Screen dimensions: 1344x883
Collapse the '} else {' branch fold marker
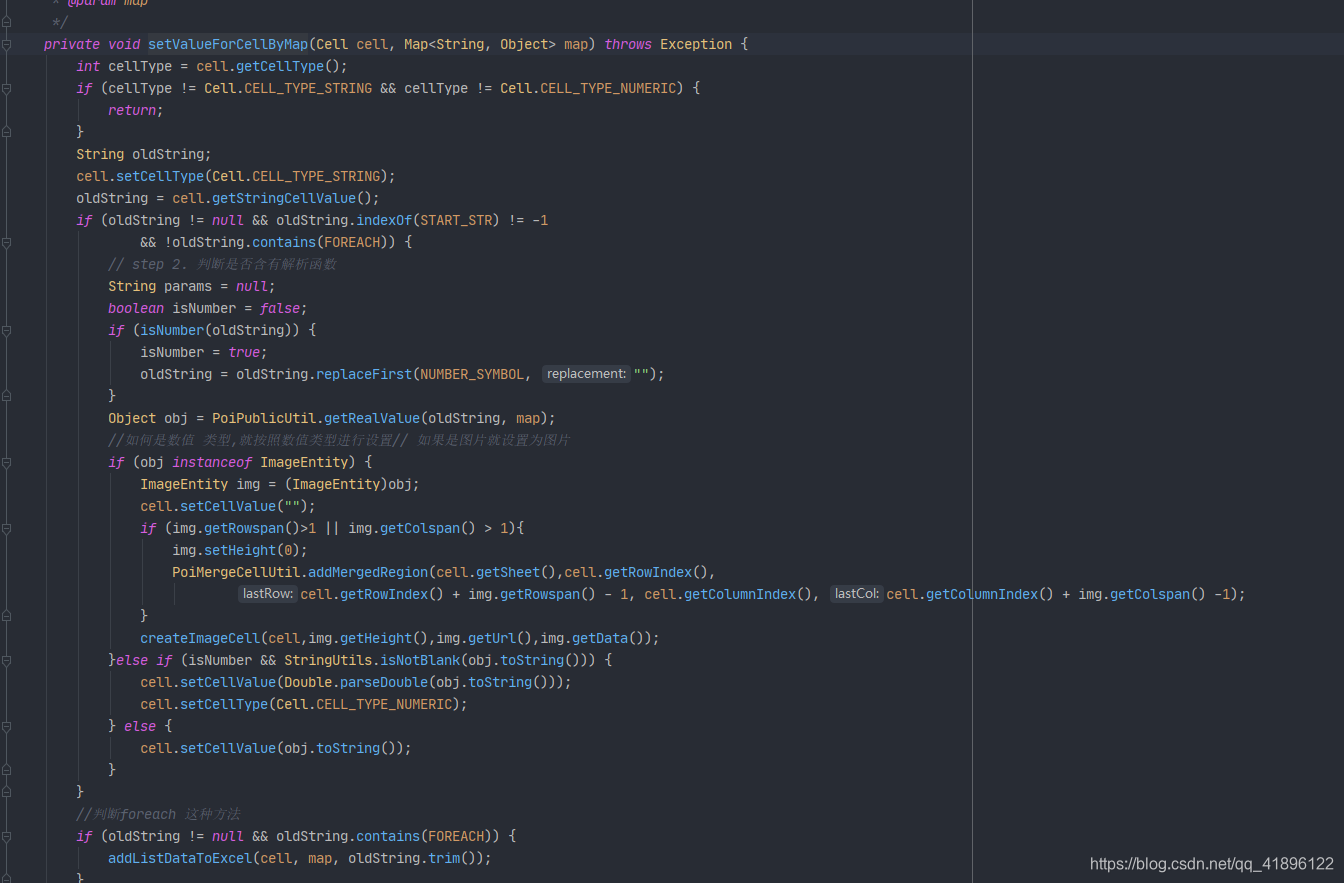click(6, 727)
